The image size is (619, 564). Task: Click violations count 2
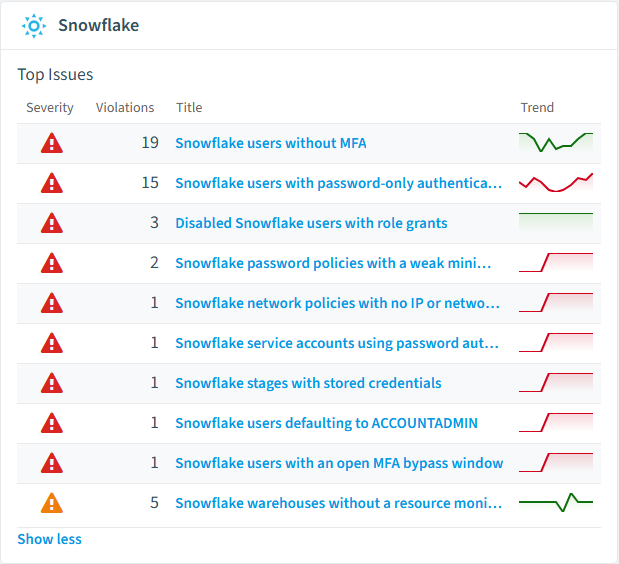(154, 263)
